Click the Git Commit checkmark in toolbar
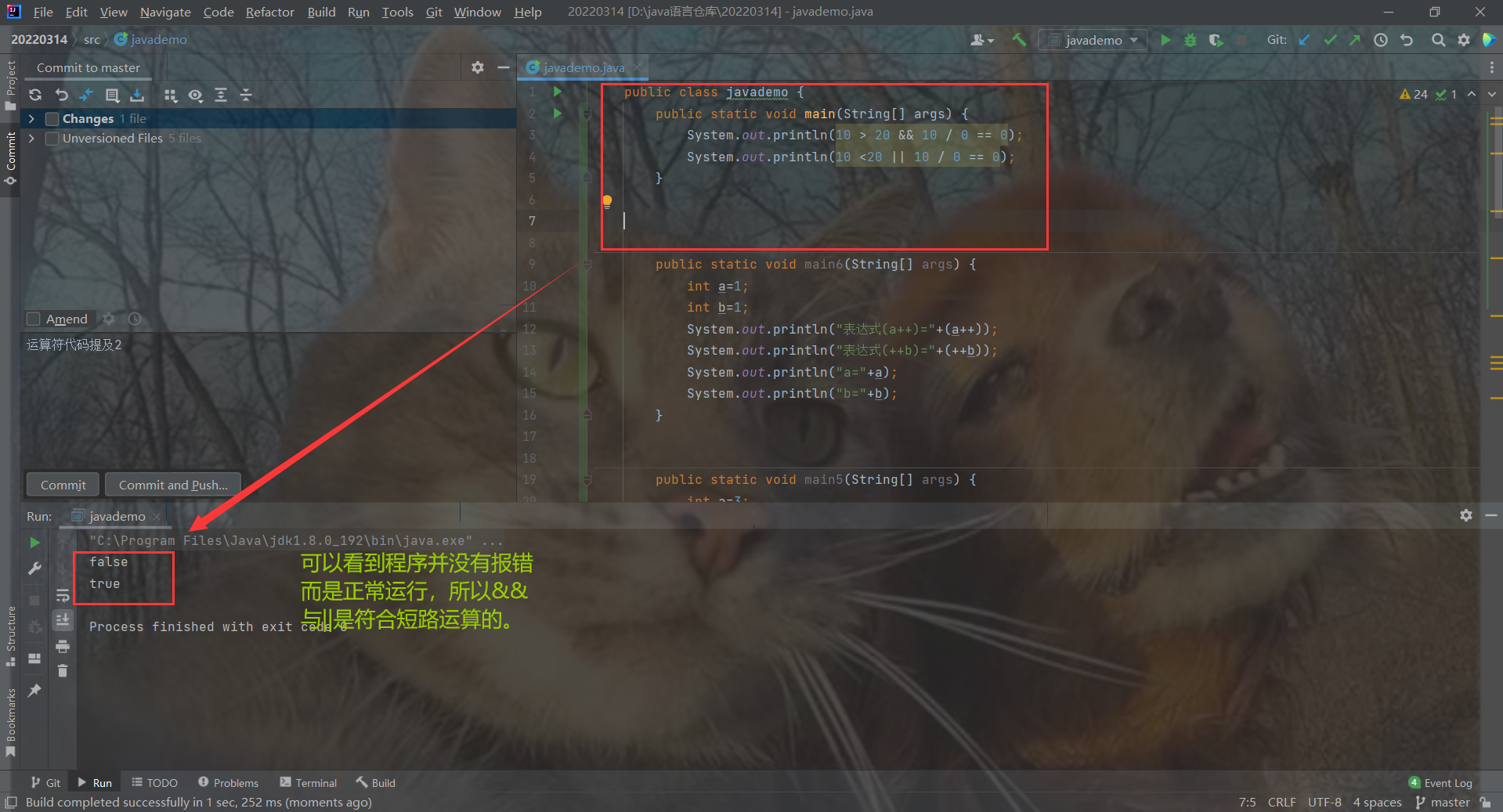Image resolution: width=1503 pixels, height=812 pixels. click(x=1330, y=40)
